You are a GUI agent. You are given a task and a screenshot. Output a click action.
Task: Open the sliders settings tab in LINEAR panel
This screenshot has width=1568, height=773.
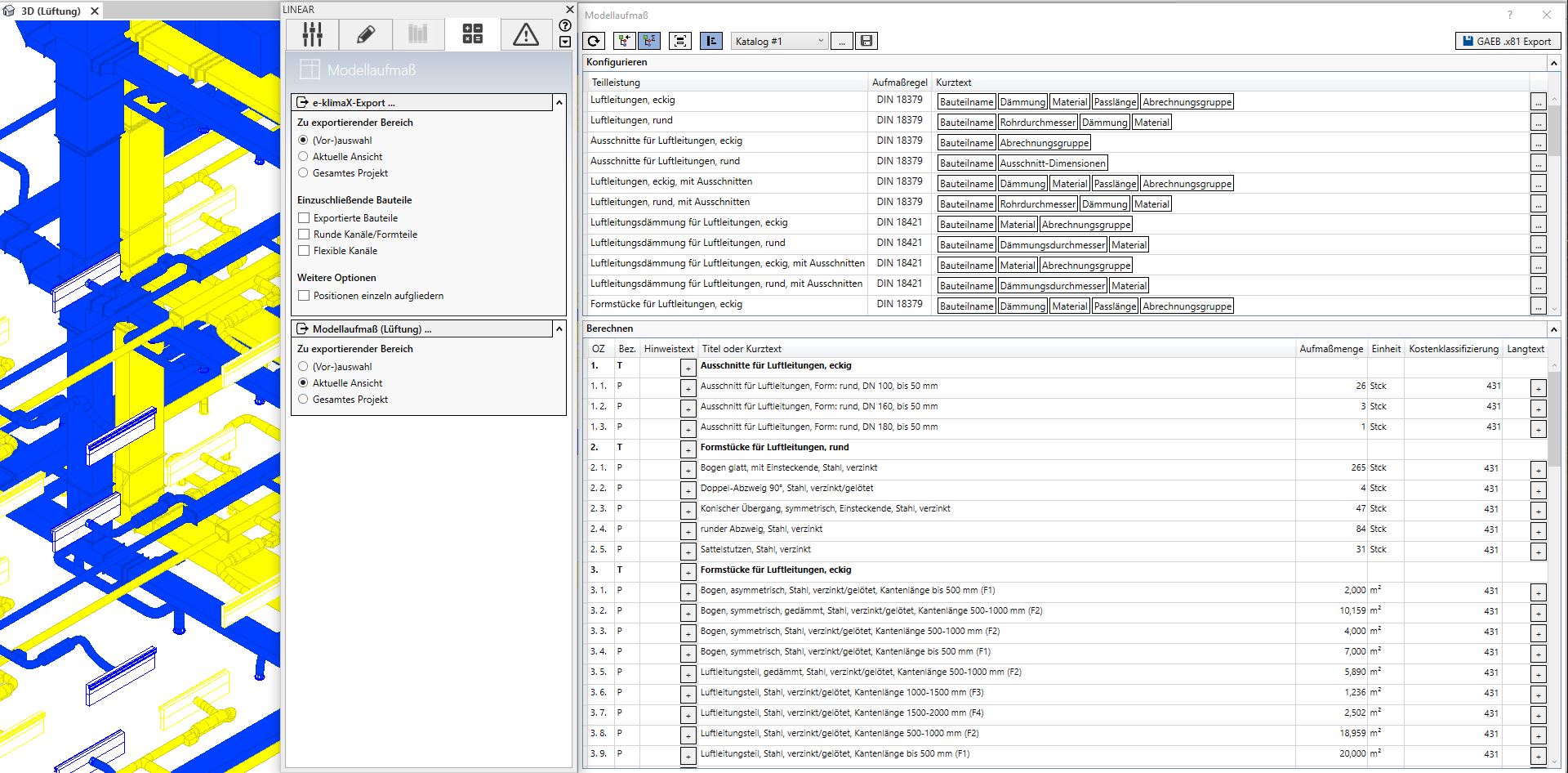pyautogui.click(x=313, y=34)
